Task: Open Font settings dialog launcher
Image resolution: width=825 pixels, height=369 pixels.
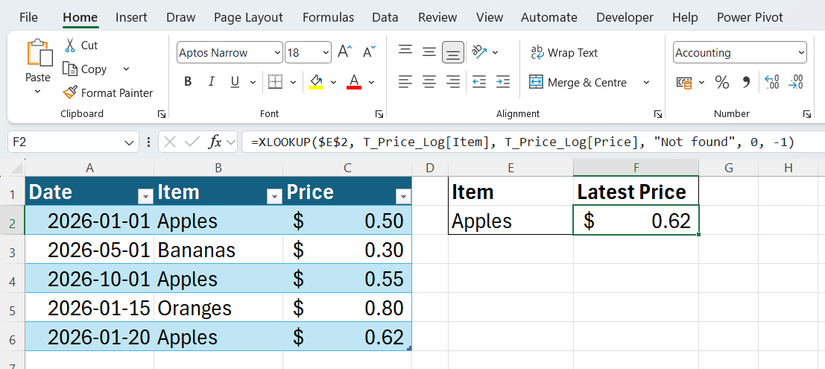Action: [379, 114]
